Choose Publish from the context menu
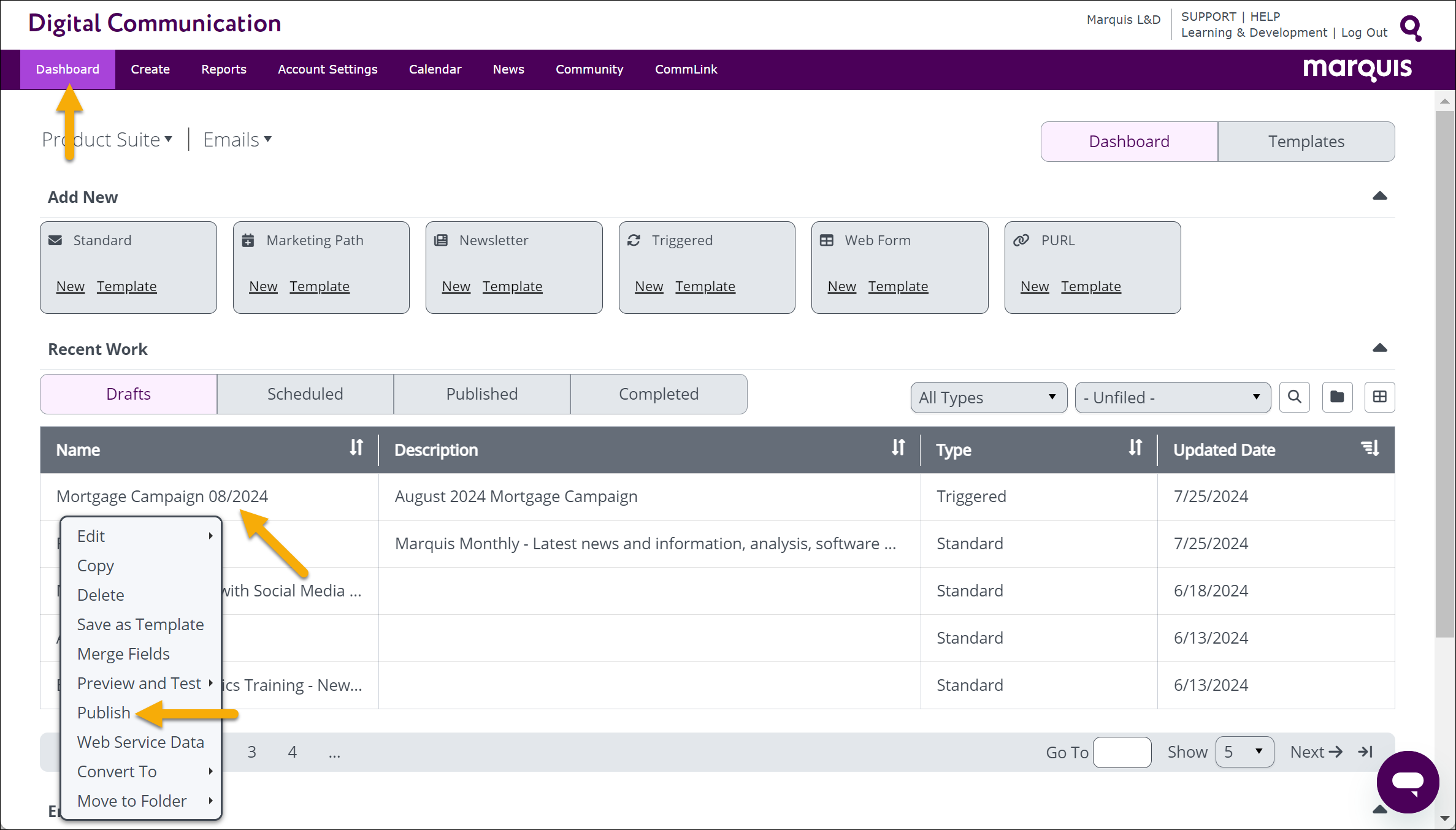 pyautogui.click(x=104, y=713)
